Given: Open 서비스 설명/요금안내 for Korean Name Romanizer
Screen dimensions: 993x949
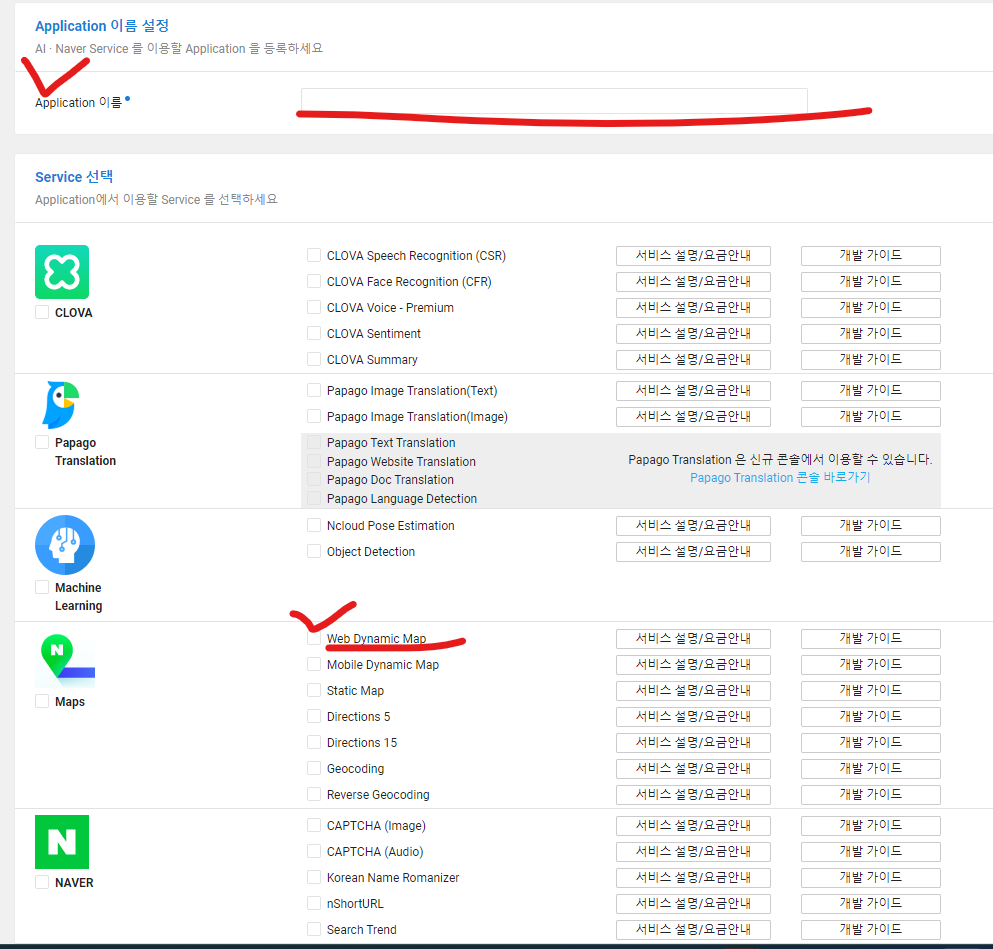Looking at the screenshot, I should [693, 877].
